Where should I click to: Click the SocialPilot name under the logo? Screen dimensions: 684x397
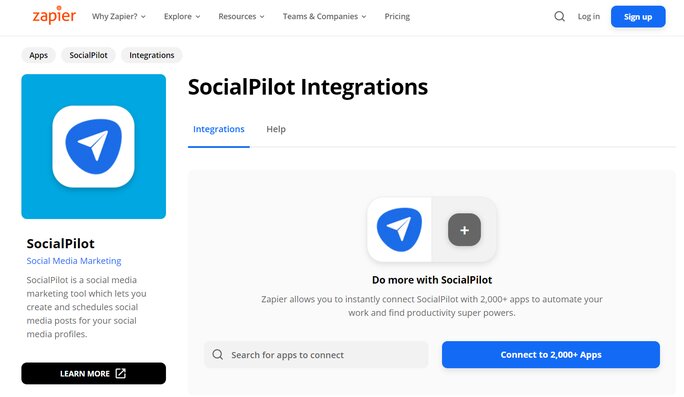61,243
